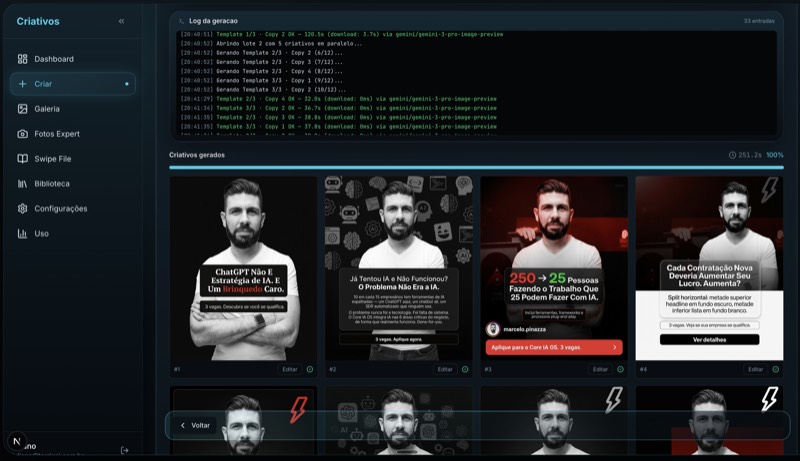Image resolution: width=800 pixels, height=461 pixels.
Task: Click the Criativos logo title
Action: [x=38, y=21]
